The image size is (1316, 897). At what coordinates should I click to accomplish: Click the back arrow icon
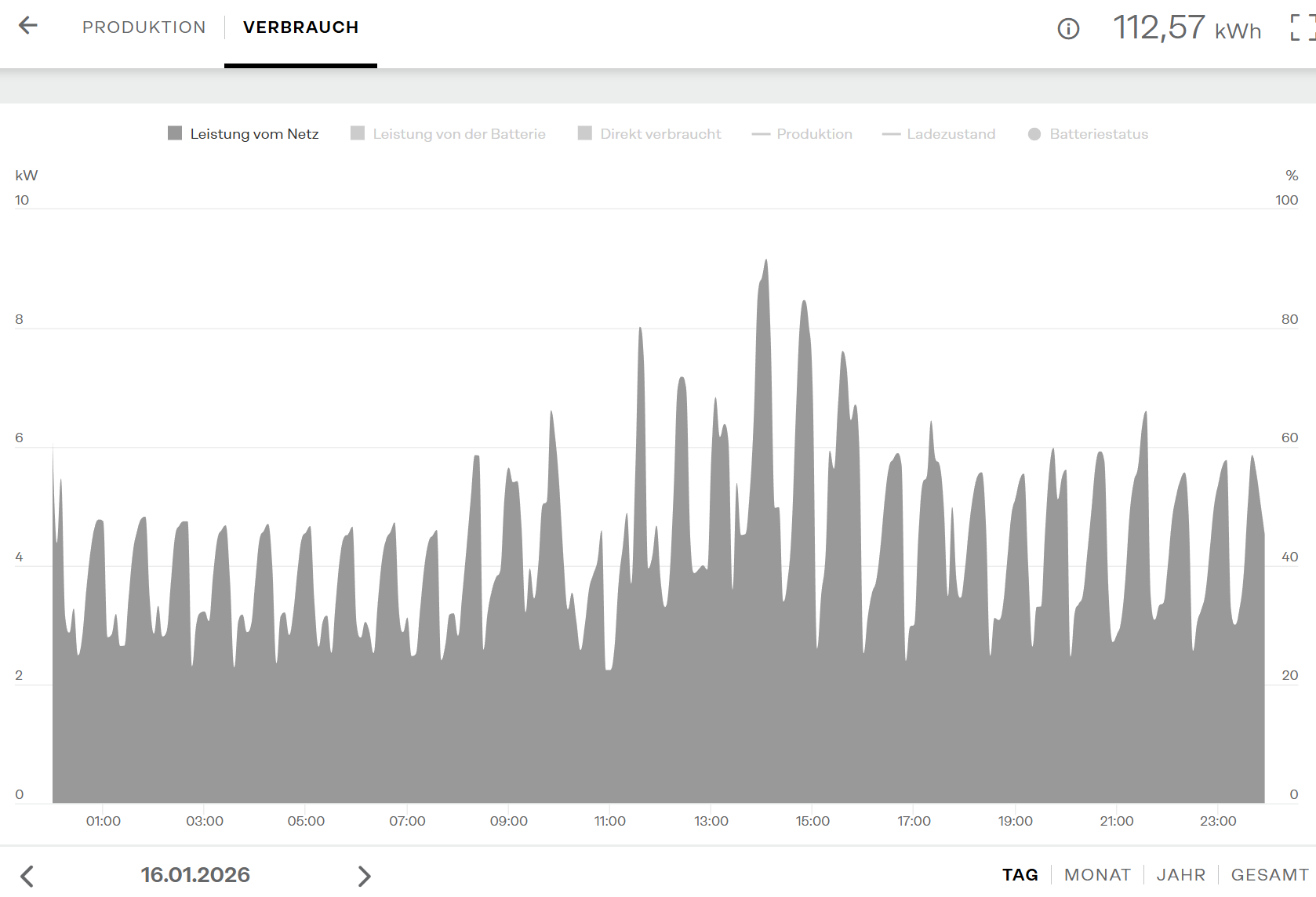point(28,26)
